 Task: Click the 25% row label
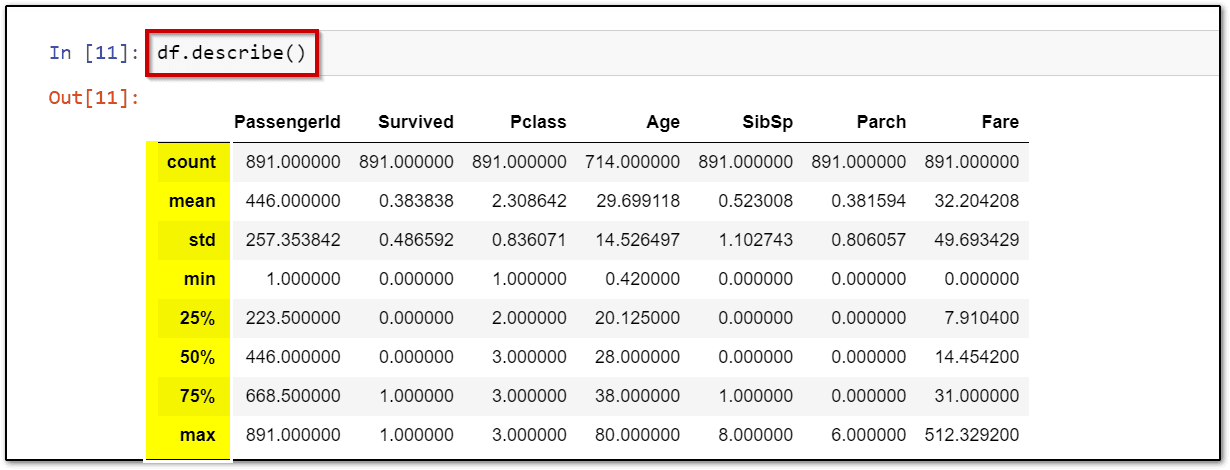(x=198, y=318)
